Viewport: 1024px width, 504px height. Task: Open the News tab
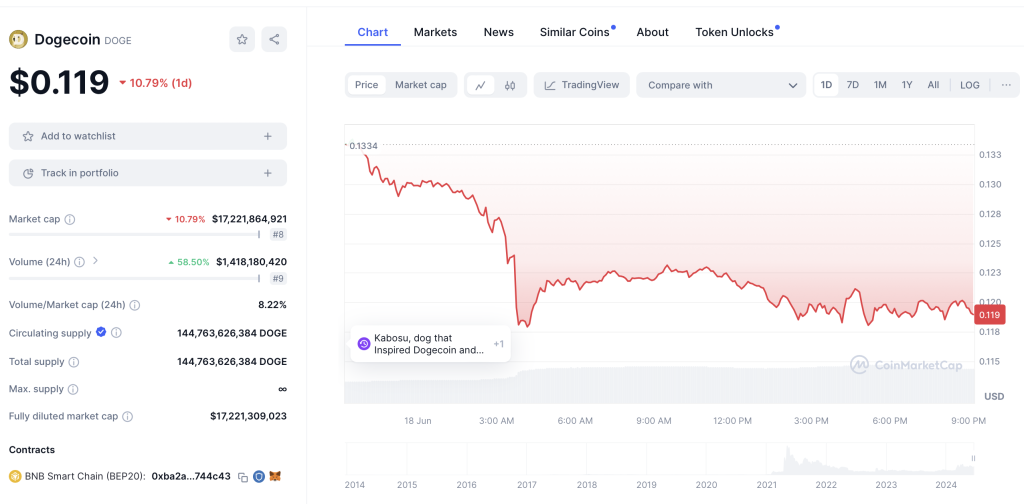[498, 32]
